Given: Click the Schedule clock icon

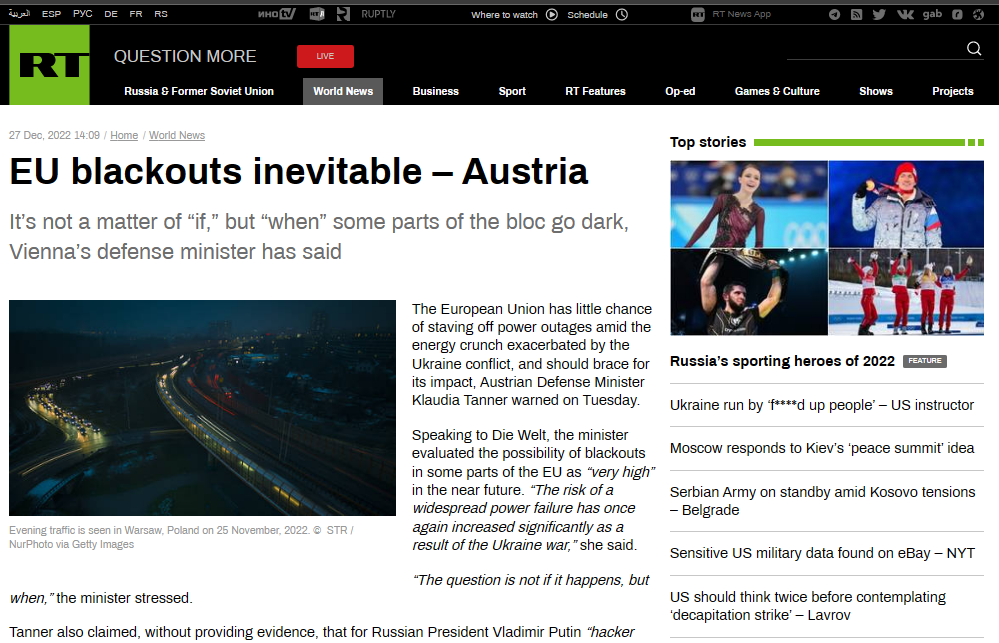Looking at the screenshot, I should (x=622, y=15).
